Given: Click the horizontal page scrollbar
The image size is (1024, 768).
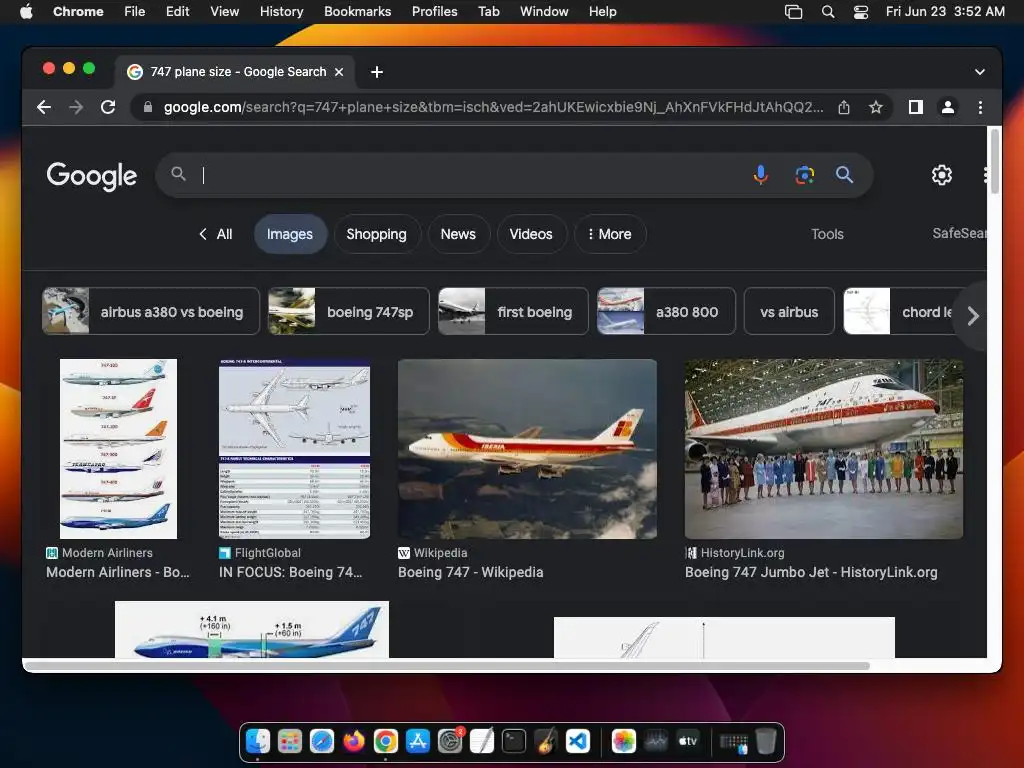Looking at the screenshot, I should tap(447, 665).
